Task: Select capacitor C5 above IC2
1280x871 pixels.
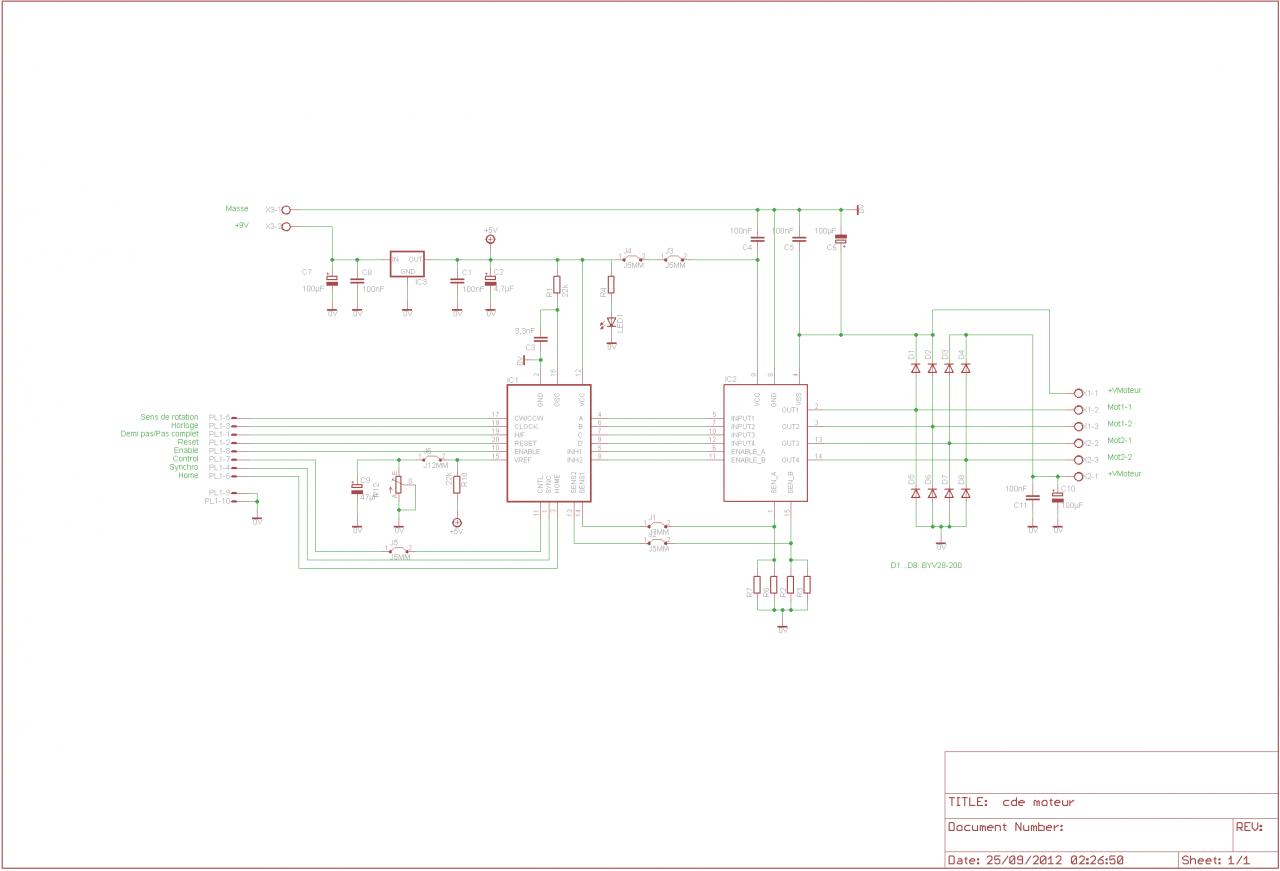Action: pos(799,238)
